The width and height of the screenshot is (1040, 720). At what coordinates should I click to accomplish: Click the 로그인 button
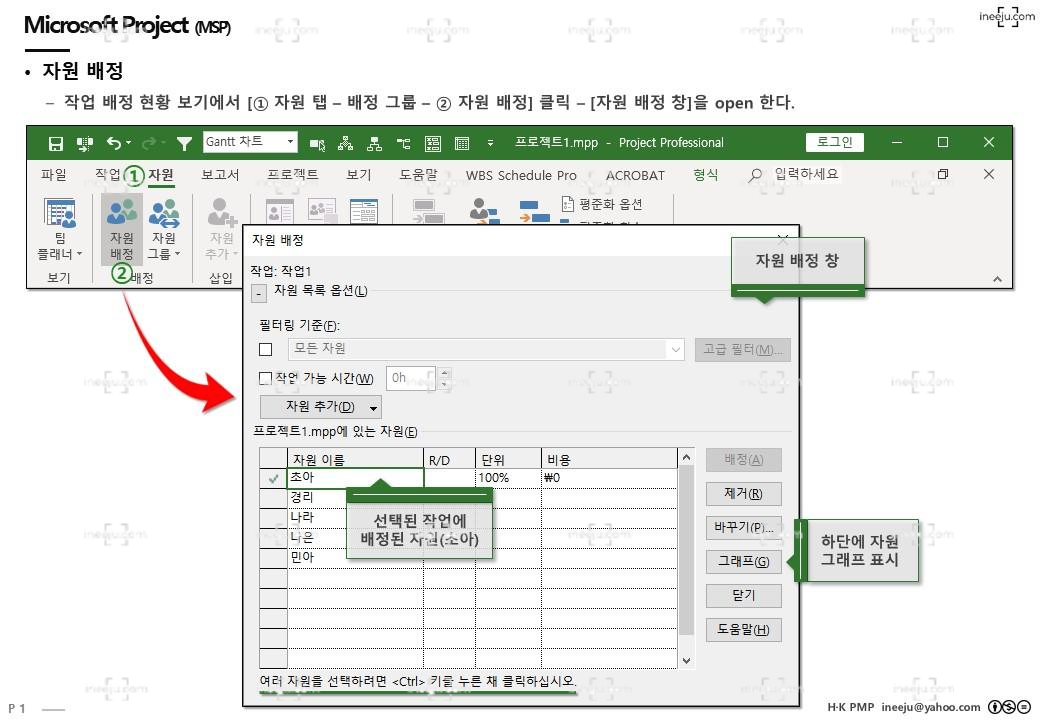click(x=834, y=142)
